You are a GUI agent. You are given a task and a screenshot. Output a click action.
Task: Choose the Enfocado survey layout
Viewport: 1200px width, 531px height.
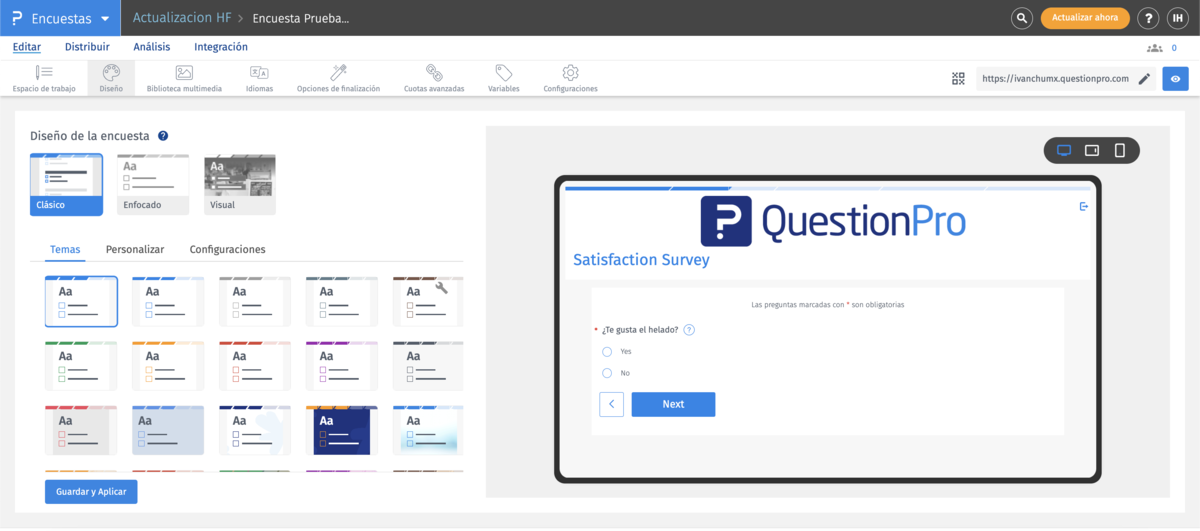(x=153, y=185)
